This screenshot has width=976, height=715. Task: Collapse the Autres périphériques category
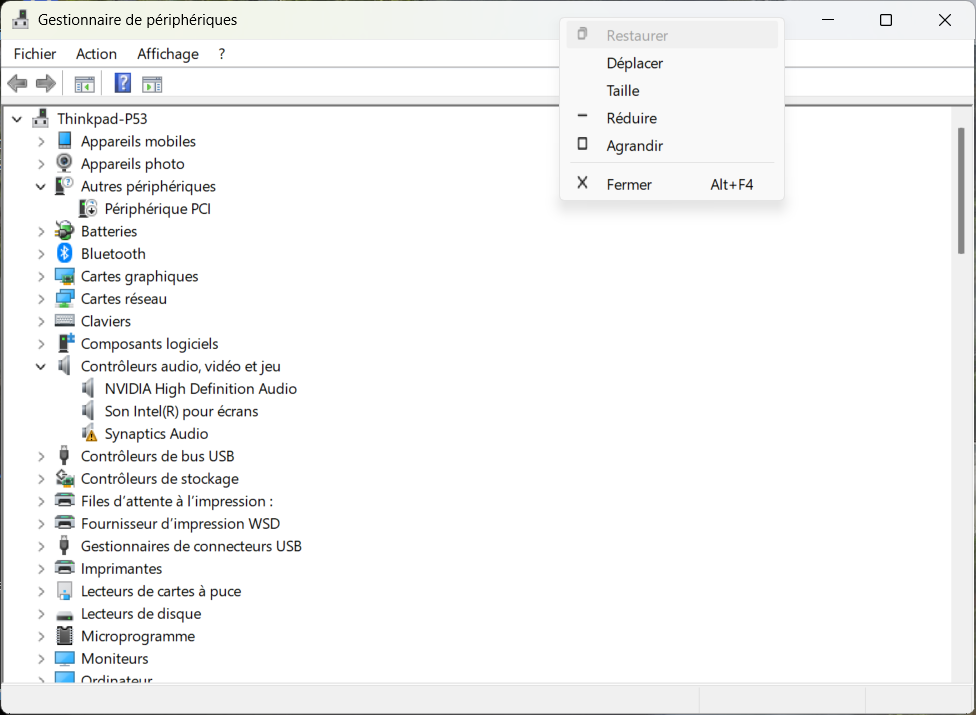click(40, 187)
